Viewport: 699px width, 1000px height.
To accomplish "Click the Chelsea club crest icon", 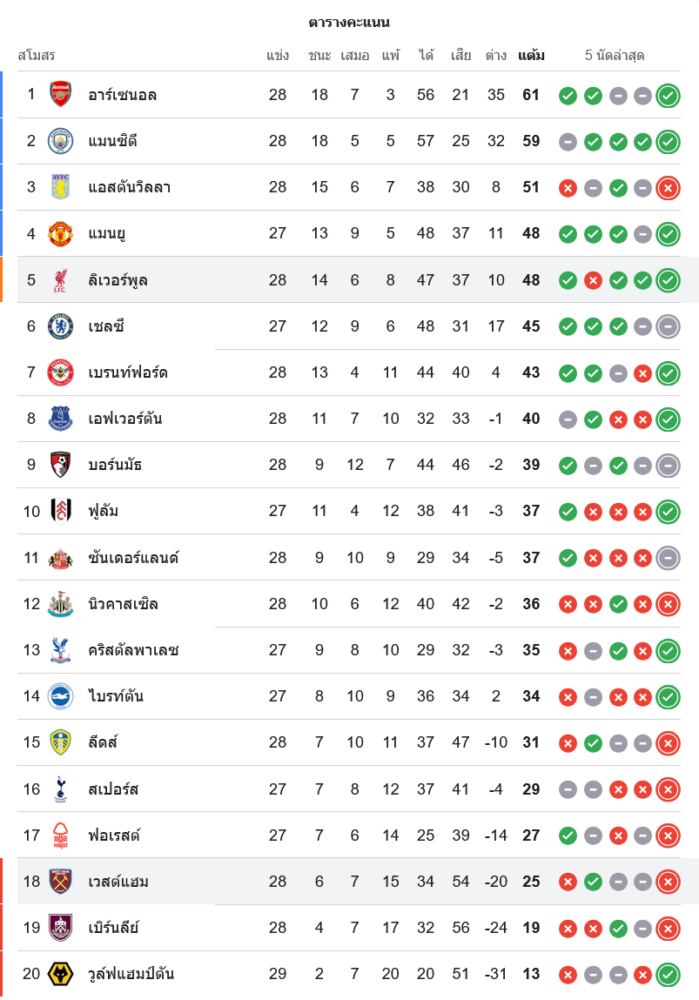I will pyautogui.click(x=61, y=326).
